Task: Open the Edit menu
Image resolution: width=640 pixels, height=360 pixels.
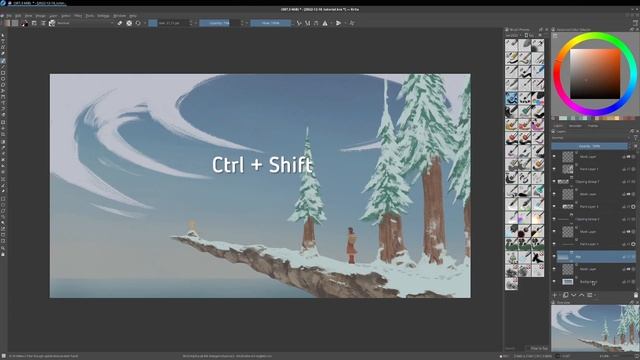Action: 18,16
